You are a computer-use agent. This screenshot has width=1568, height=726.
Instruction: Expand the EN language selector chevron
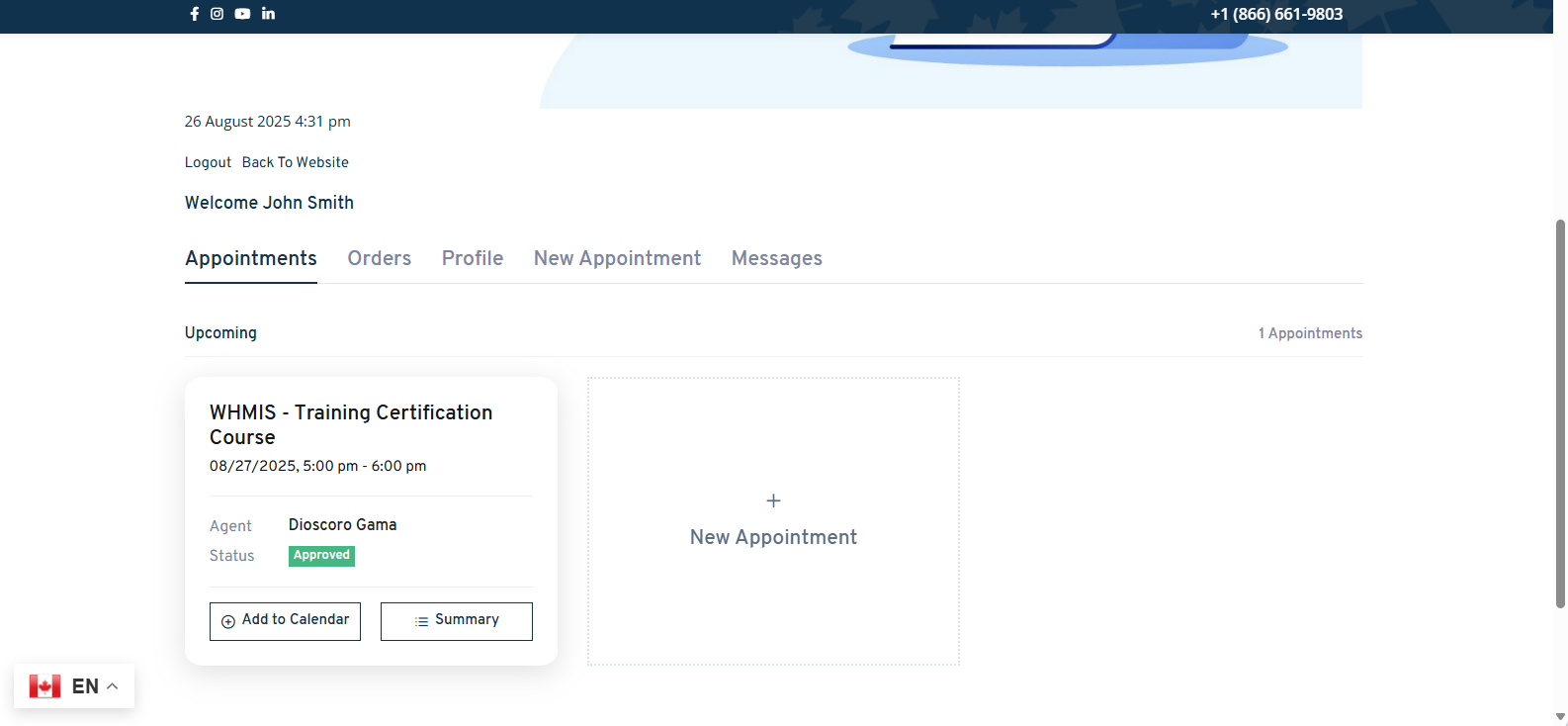113,686
